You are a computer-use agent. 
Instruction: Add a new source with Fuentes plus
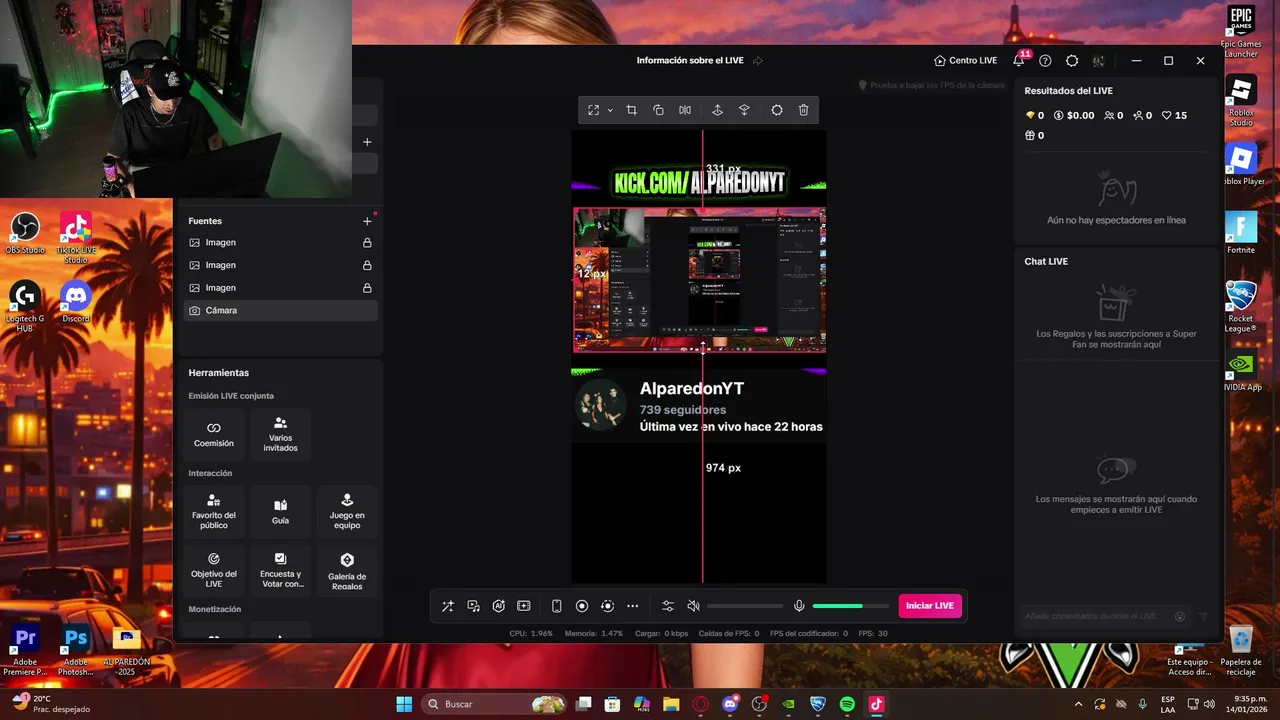tap(367, 221)
